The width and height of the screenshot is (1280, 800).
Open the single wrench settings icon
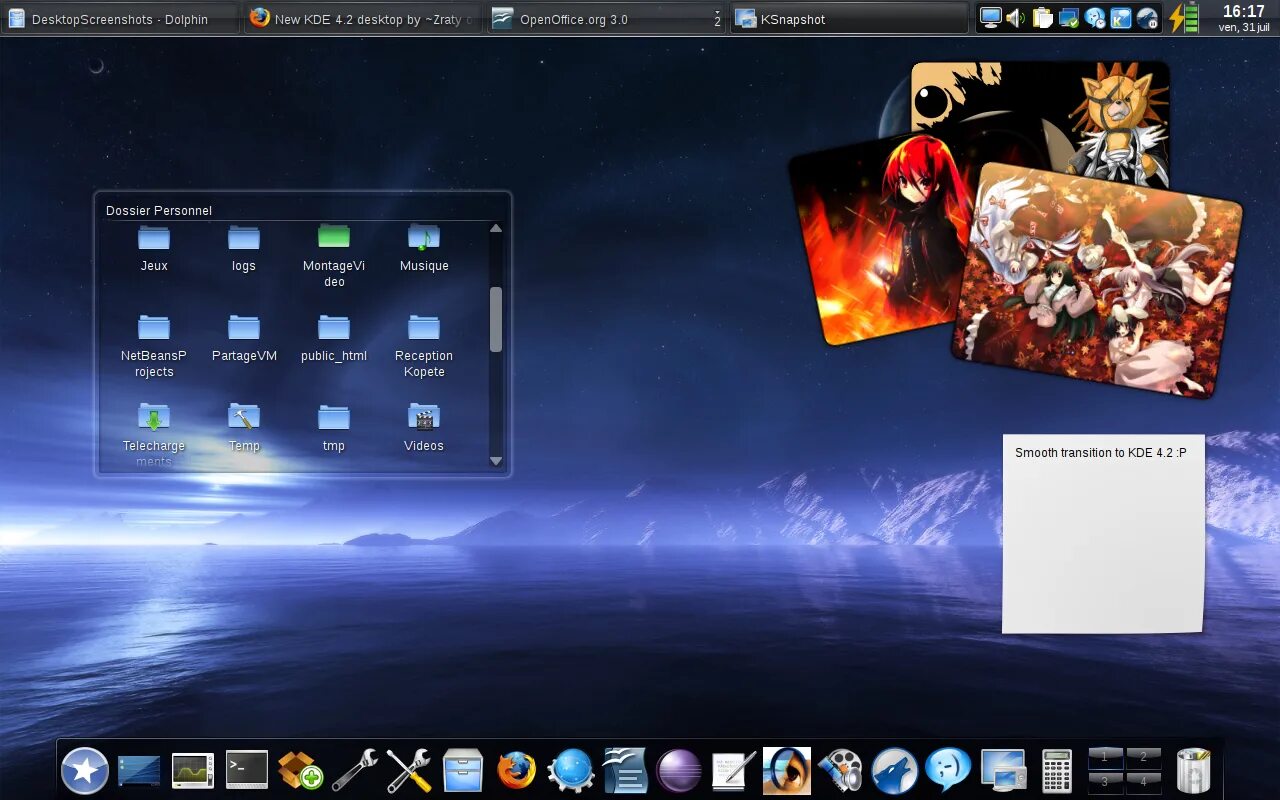pyautogui.click(x=354, y=771)
